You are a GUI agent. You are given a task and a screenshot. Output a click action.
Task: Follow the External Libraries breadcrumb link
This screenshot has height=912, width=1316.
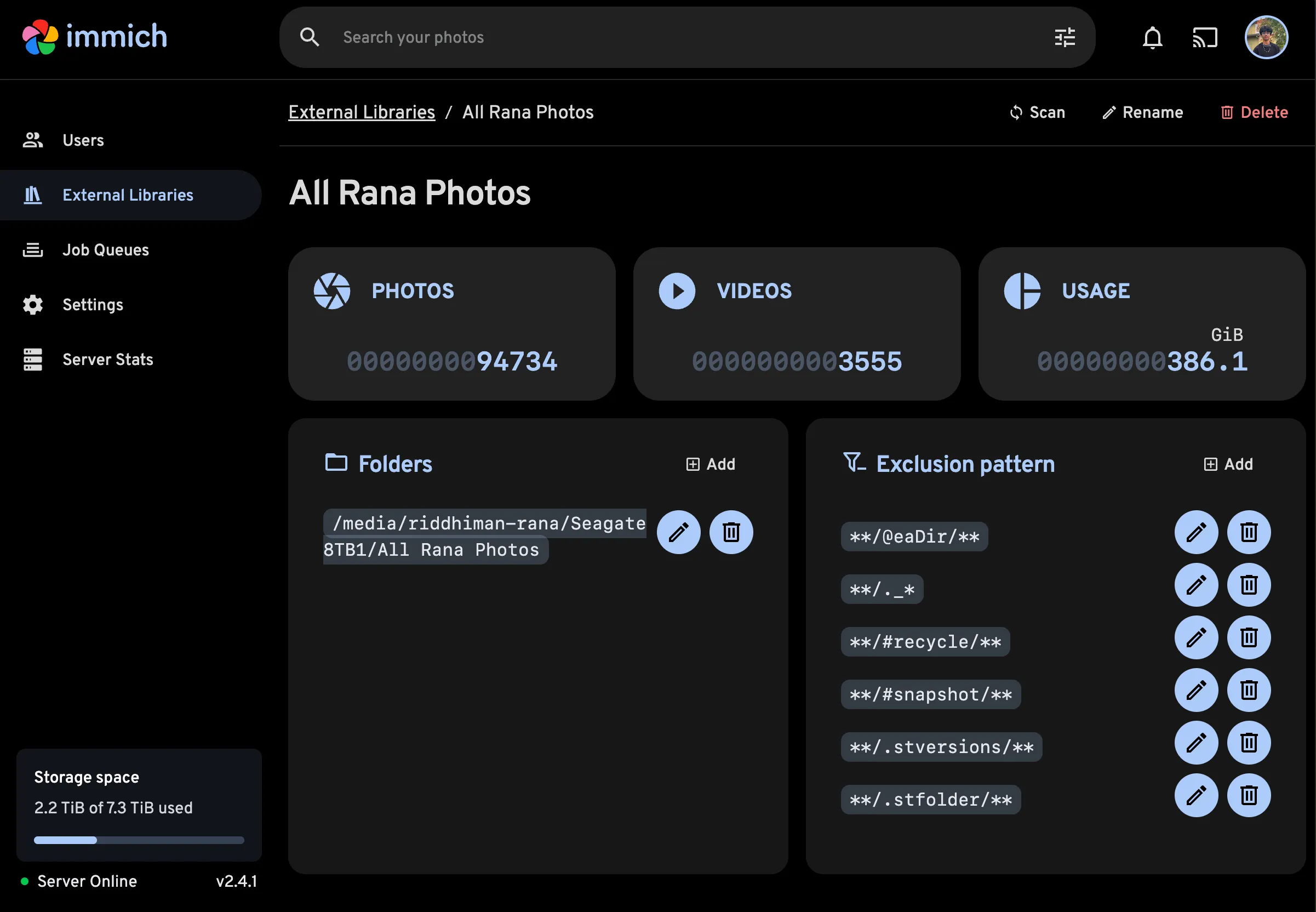click(x=362, y=112)
